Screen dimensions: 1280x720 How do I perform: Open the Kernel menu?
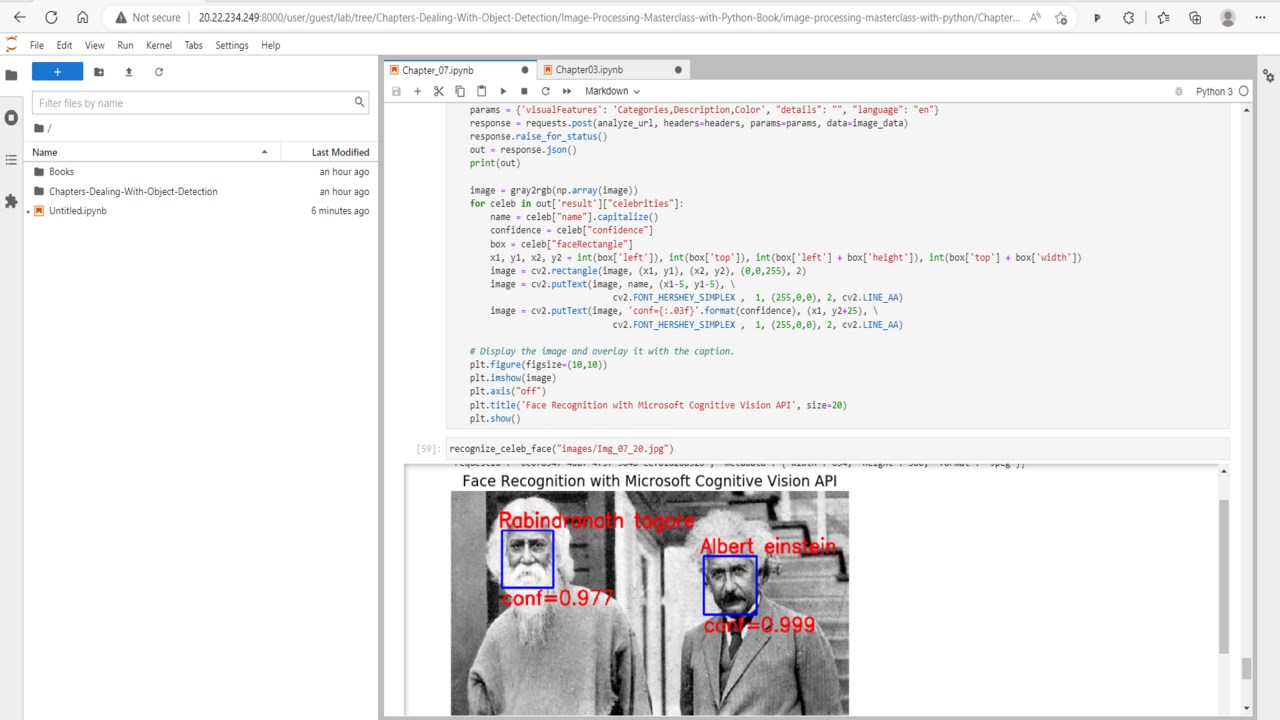[x=159, y=45]
